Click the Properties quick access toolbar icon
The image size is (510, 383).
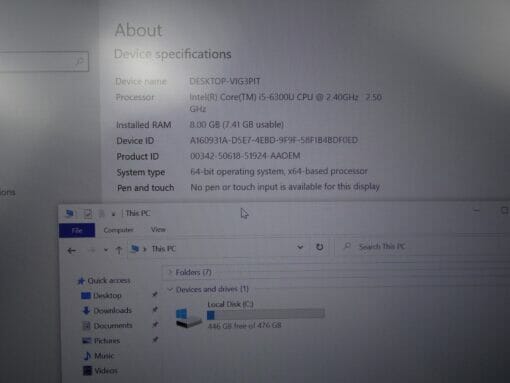pos(88,213)
